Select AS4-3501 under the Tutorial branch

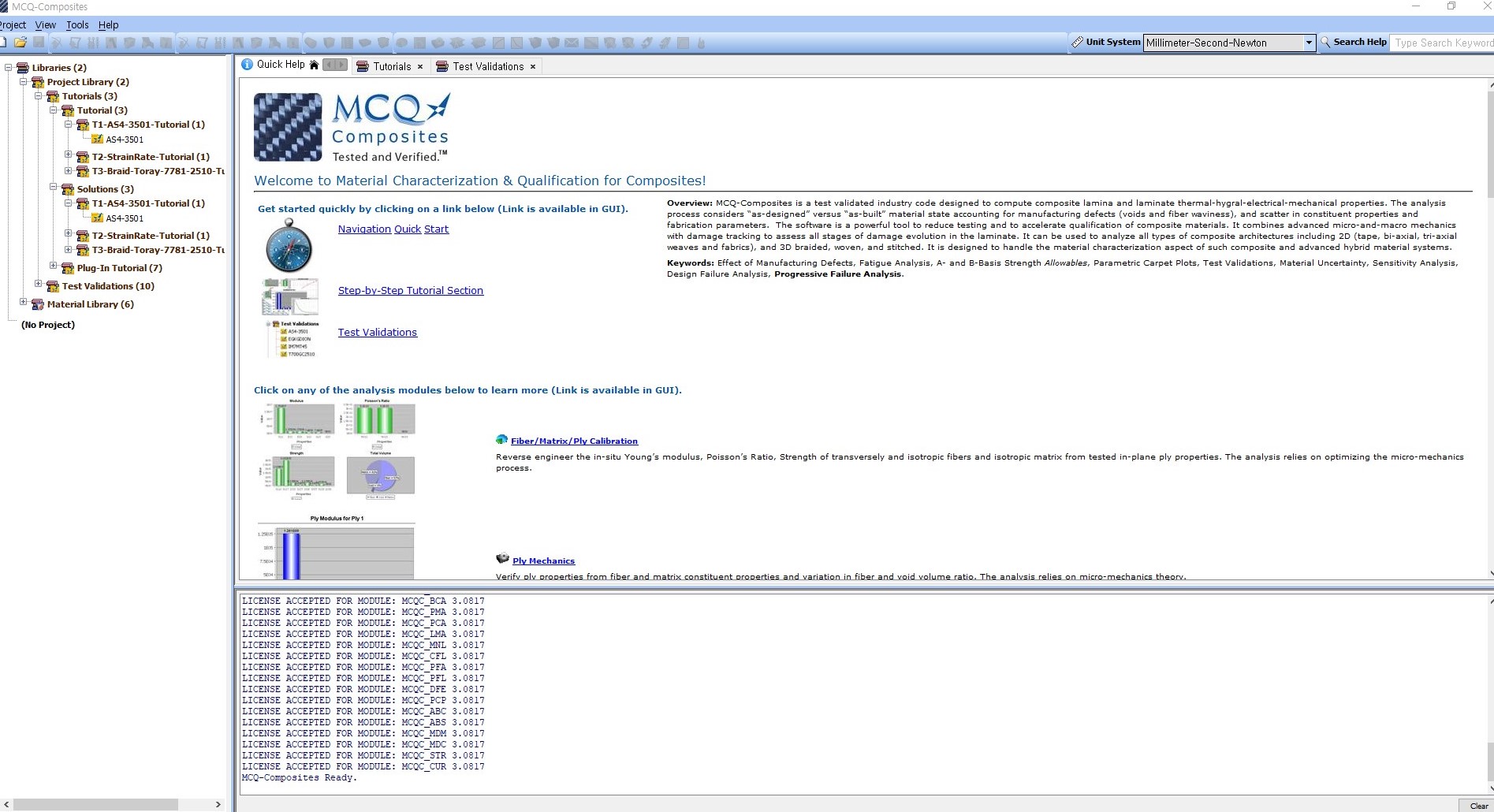(x=125, y=140)
